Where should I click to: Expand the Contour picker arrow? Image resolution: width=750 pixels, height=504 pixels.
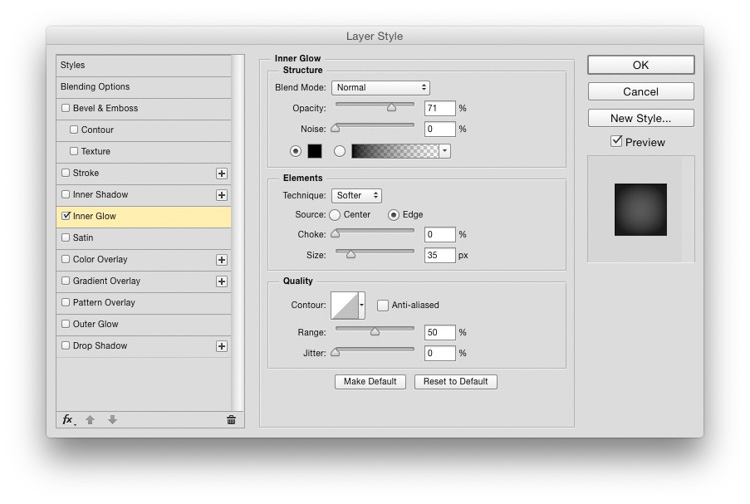point(361,305)
